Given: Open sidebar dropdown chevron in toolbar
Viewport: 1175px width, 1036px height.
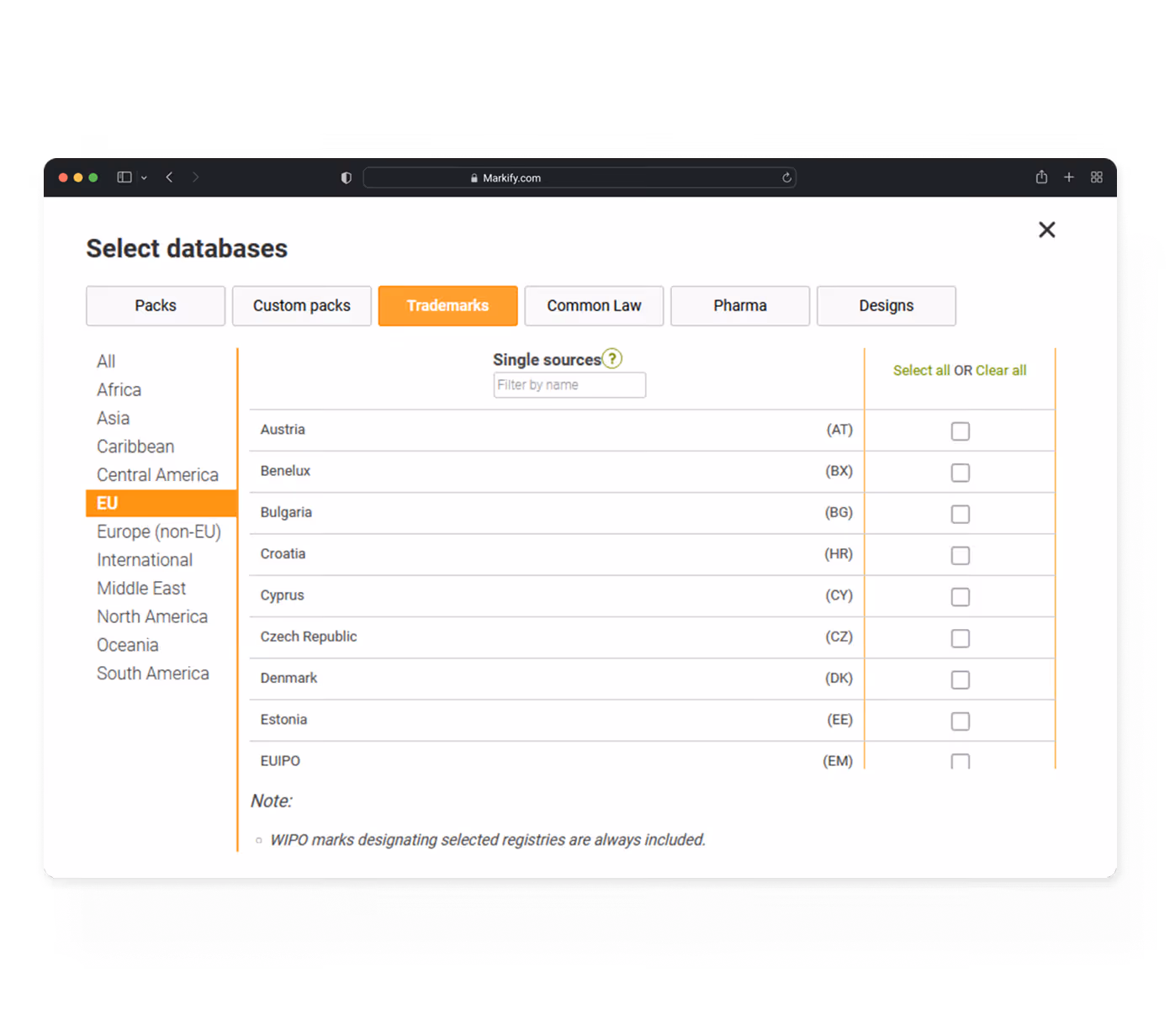Looking at the screenshot, I should (144, 177).
